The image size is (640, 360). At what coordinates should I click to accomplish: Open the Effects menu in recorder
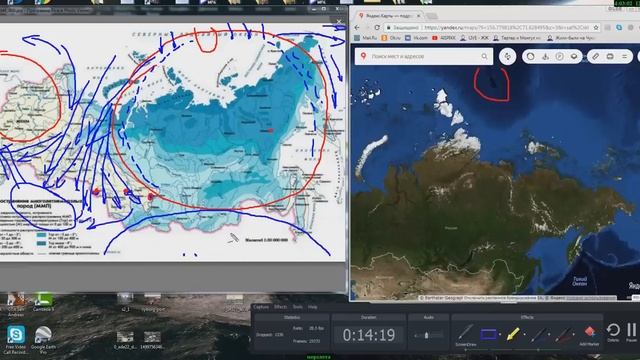click(x=280, y=307)
